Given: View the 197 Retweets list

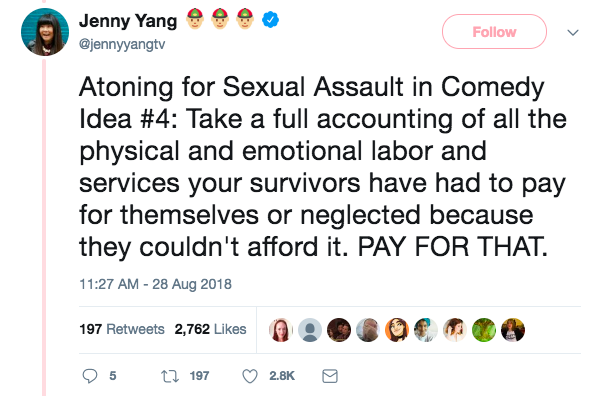Looking at the screenshot, I should pyautogui.click(x=122, y=329).
